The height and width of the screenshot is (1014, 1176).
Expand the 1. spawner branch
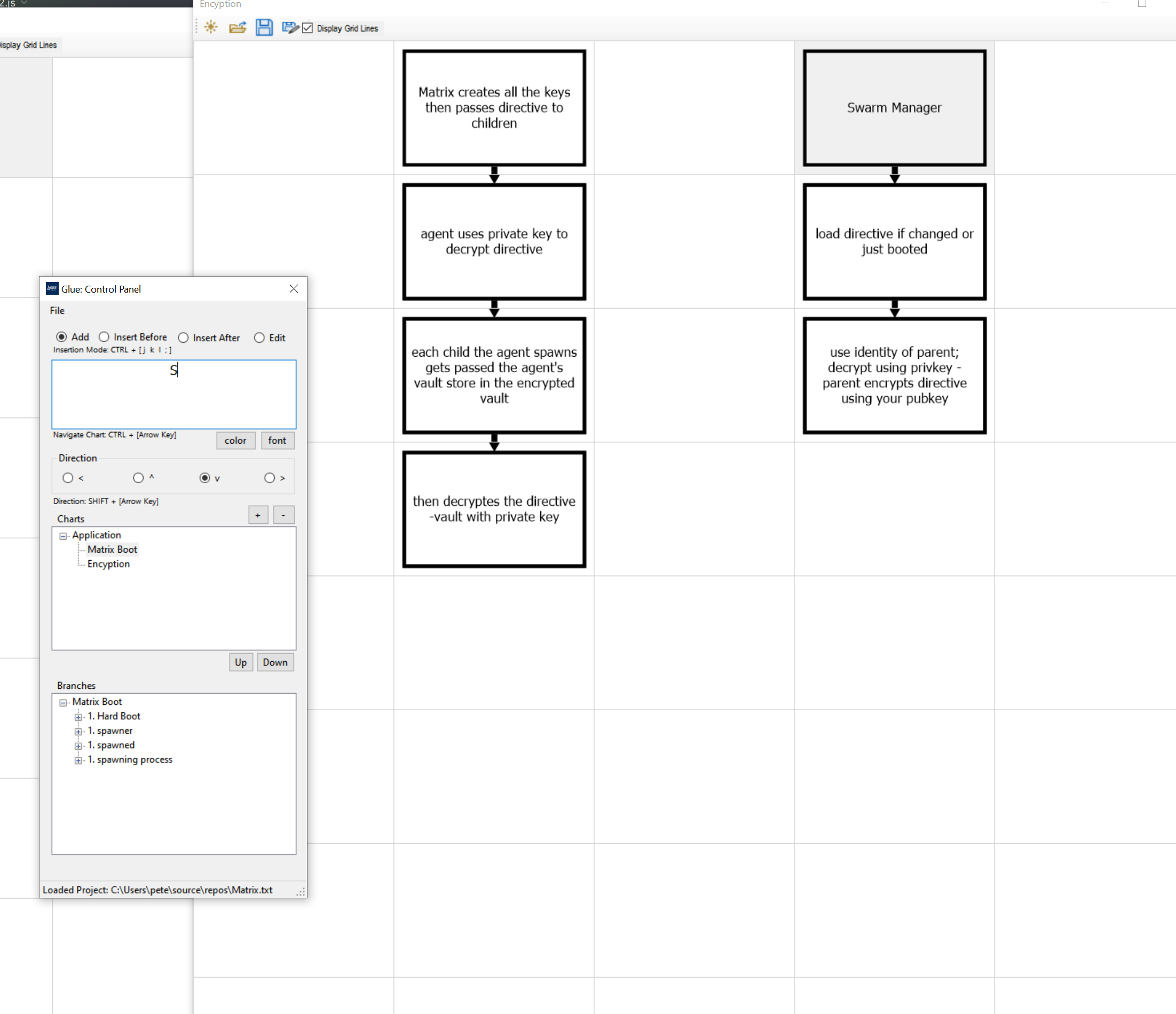point(78,731)
